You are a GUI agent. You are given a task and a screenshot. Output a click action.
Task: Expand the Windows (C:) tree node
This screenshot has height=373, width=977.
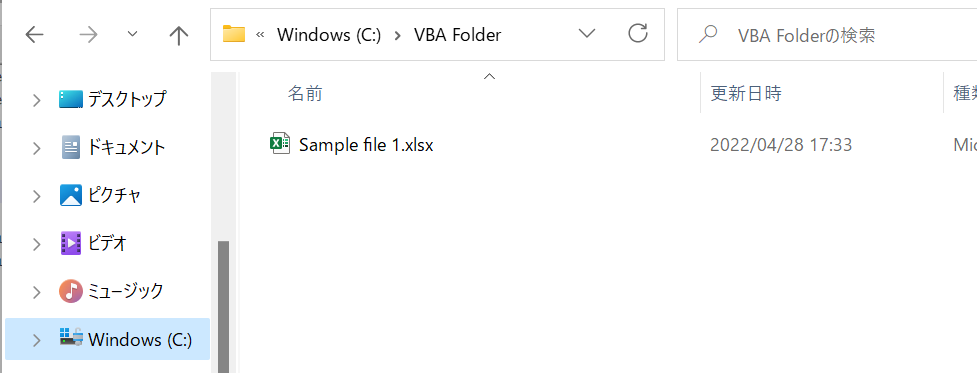pyautogui.click(x=36, y=340)
